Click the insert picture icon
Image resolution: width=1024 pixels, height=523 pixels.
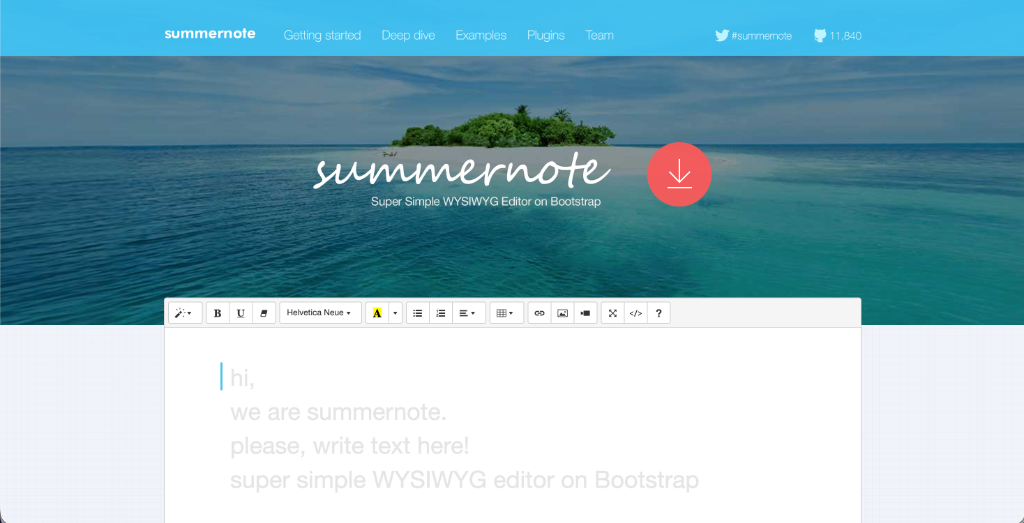click(562, 313)
